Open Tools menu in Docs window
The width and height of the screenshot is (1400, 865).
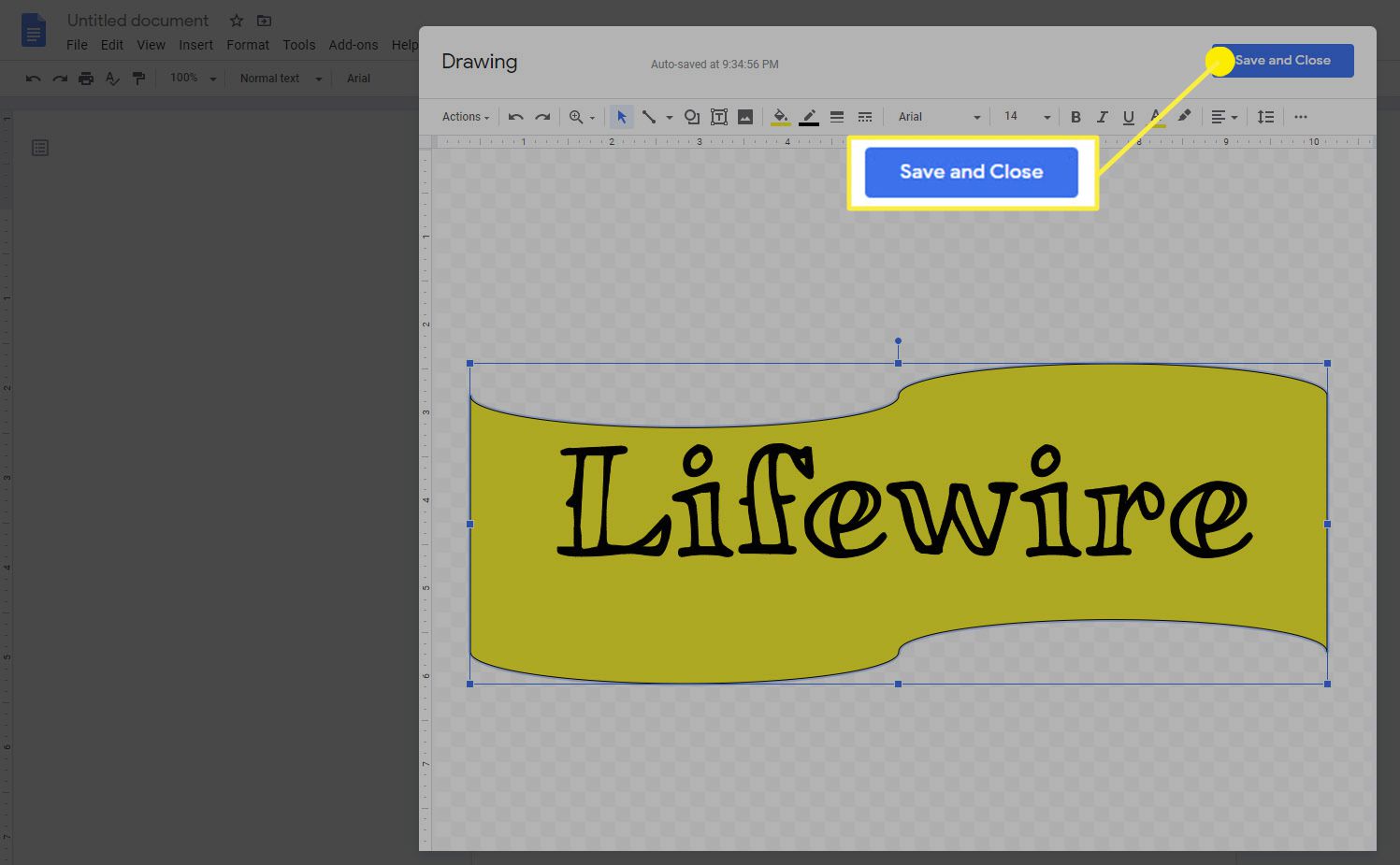(x=299, y=45)
